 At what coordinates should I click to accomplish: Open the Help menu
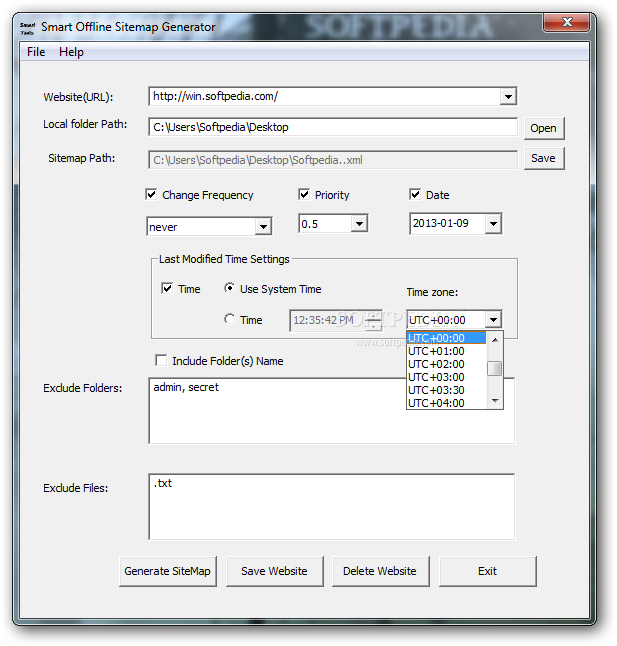point(71,52)
